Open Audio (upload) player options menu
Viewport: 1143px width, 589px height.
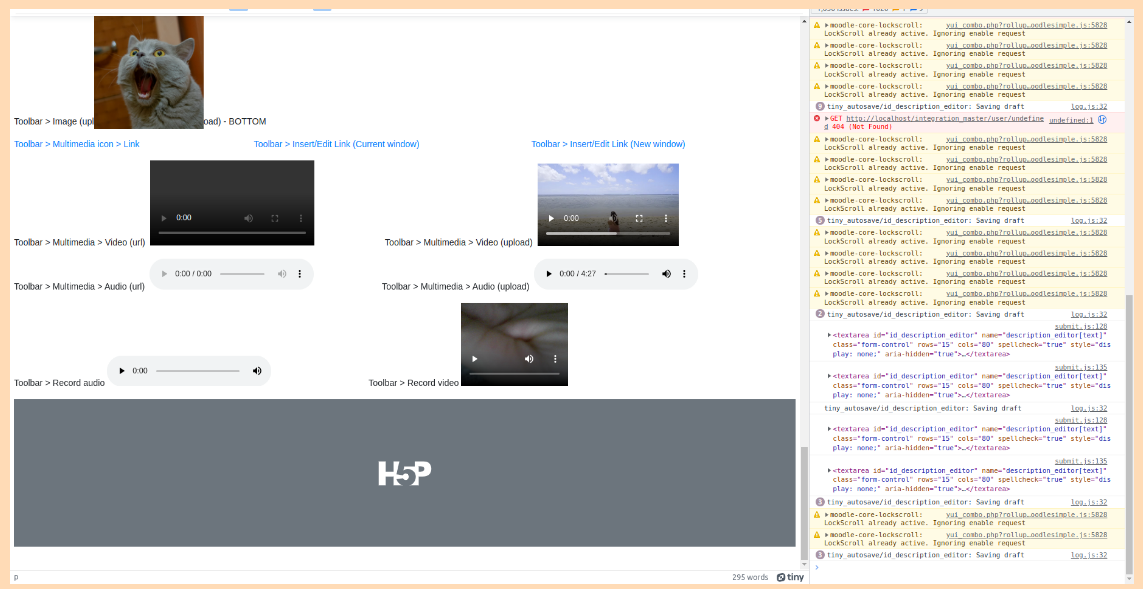pos(684,273)
